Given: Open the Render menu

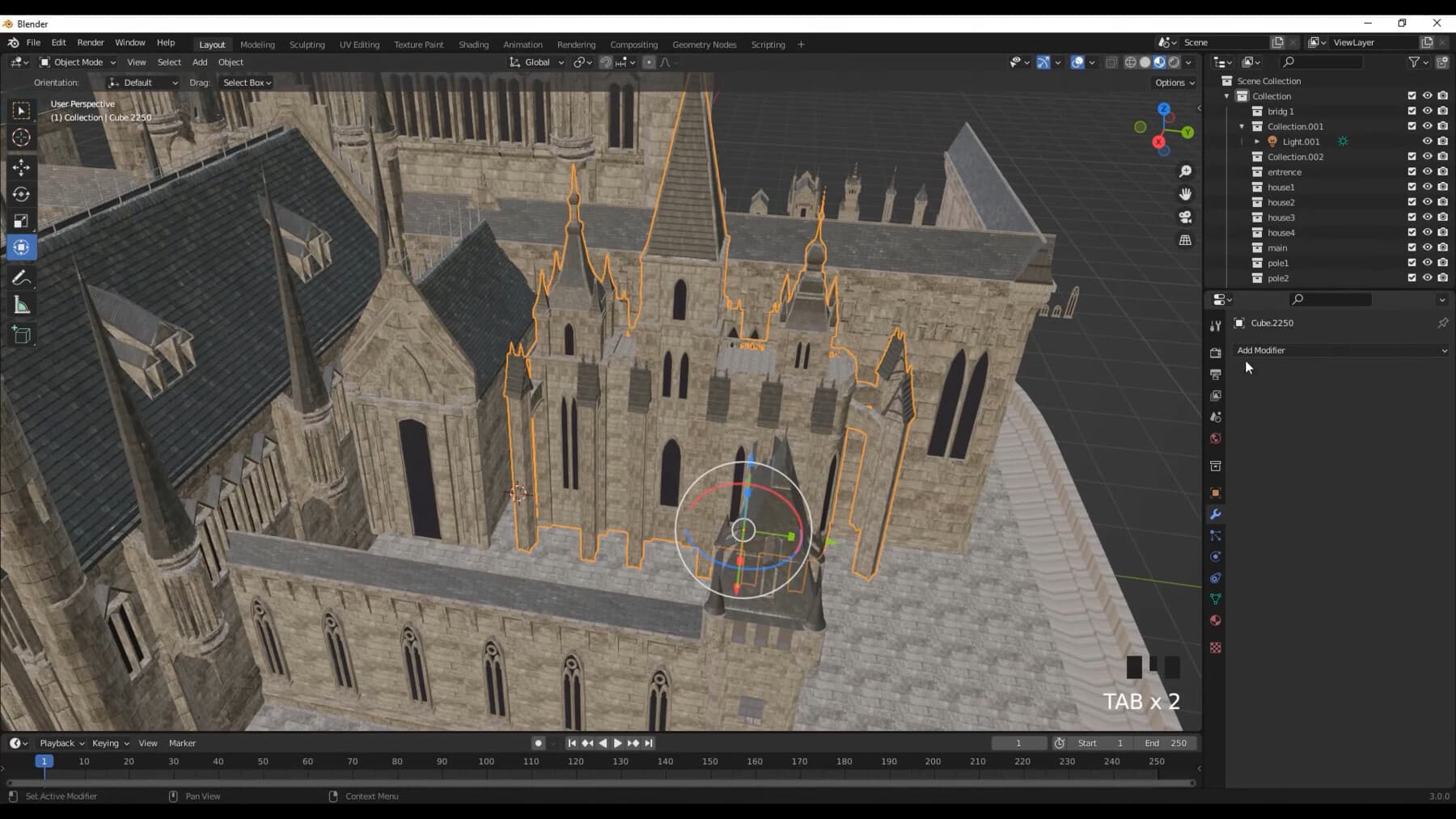Looking at the screenshot, I should pos(91,43).
